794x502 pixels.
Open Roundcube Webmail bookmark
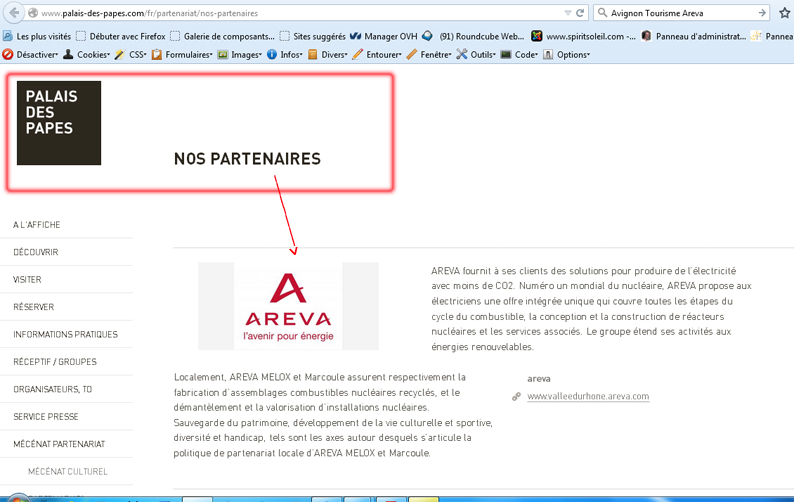coord(473,36)
